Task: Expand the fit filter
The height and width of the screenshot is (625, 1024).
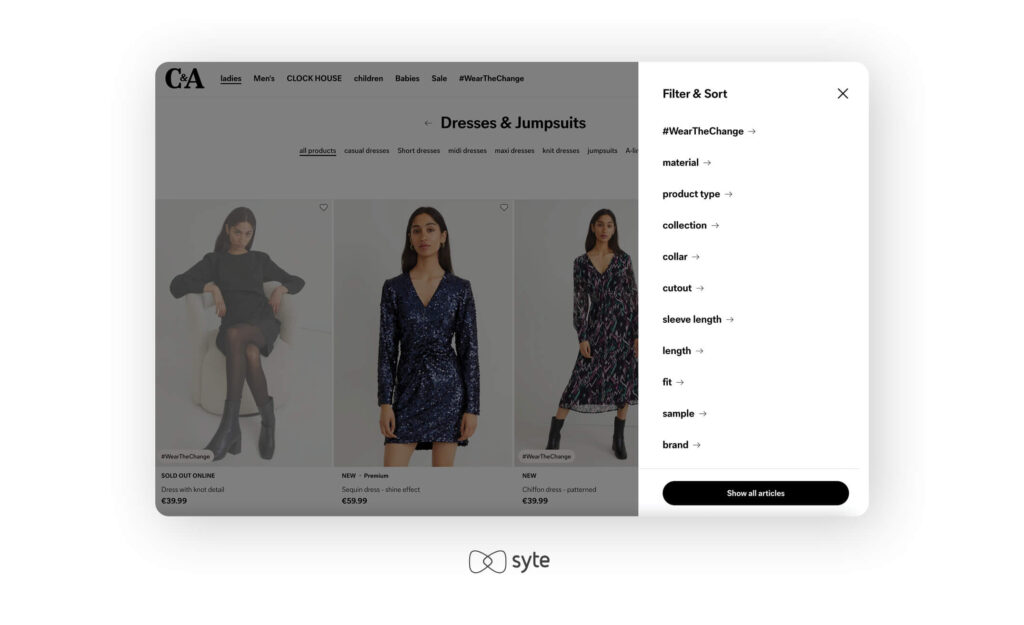Action: pyautogui.click(x=673, y=382)
